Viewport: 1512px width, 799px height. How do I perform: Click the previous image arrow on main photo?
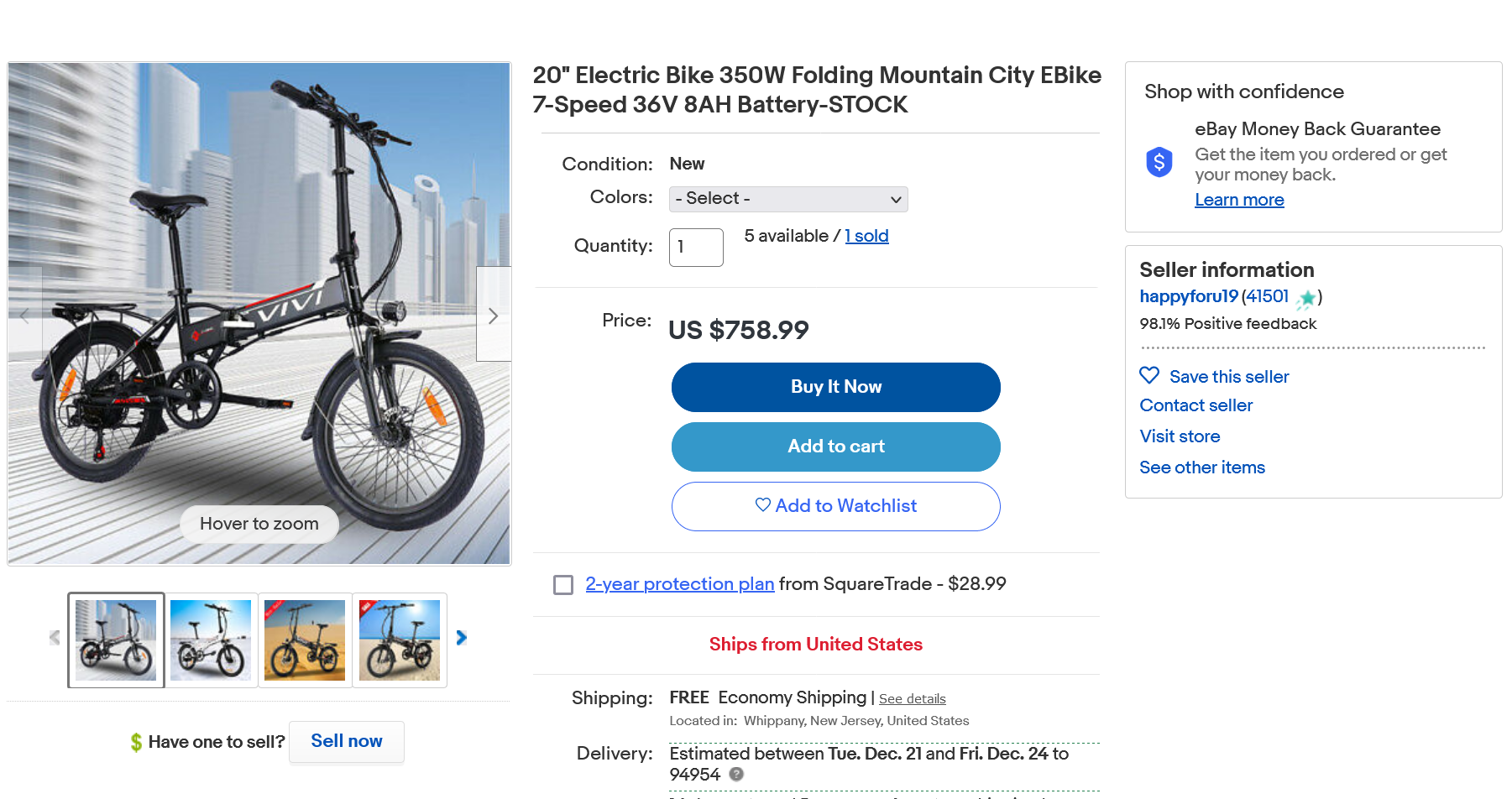point(24,316)
